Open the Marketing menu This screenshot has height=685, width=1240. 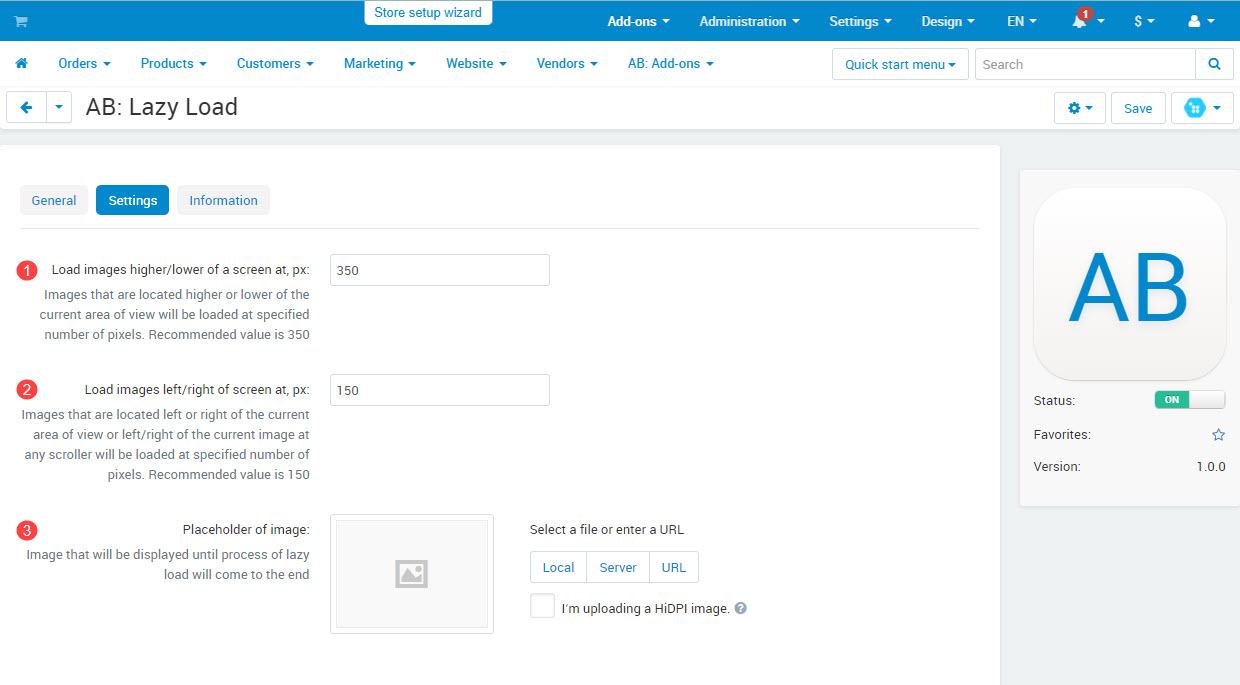pyautogui.click(x=380, y=63)
